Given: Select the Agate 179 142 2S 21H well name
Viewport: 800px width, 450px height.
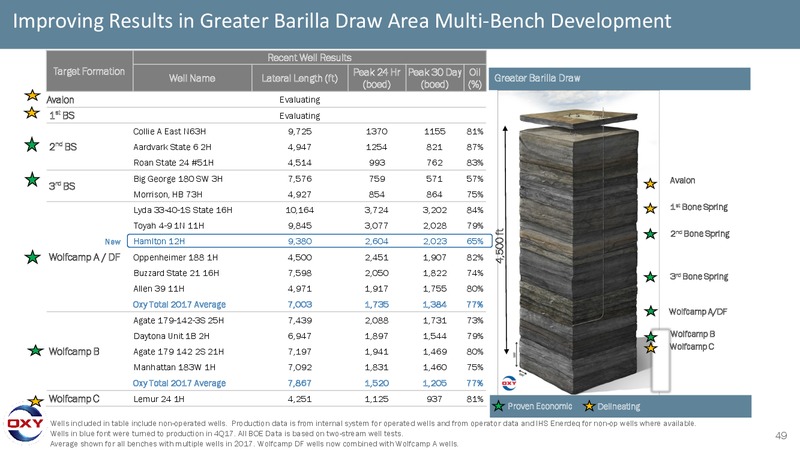Looking at the screenshot, I should 179,352.
